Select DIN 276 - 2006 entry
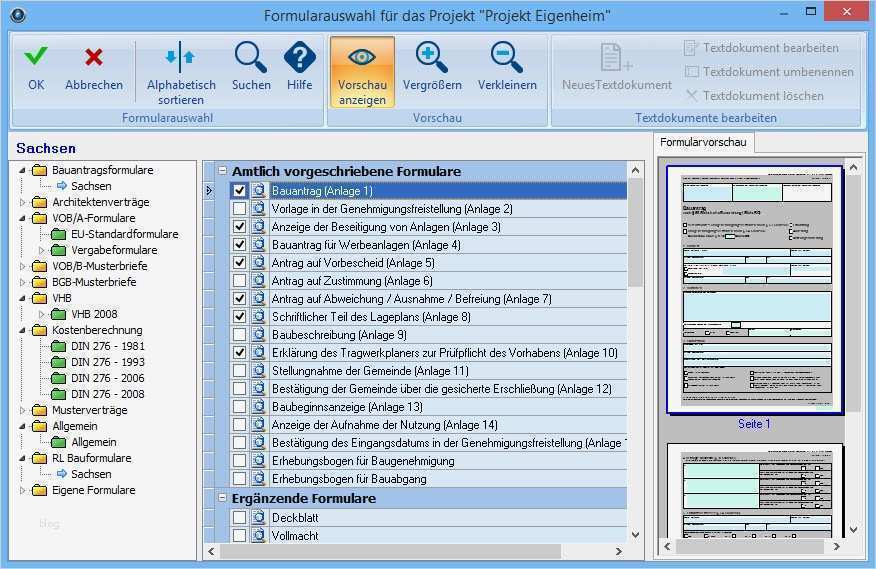Screen dimensions: 876x569 click(107, 378)
